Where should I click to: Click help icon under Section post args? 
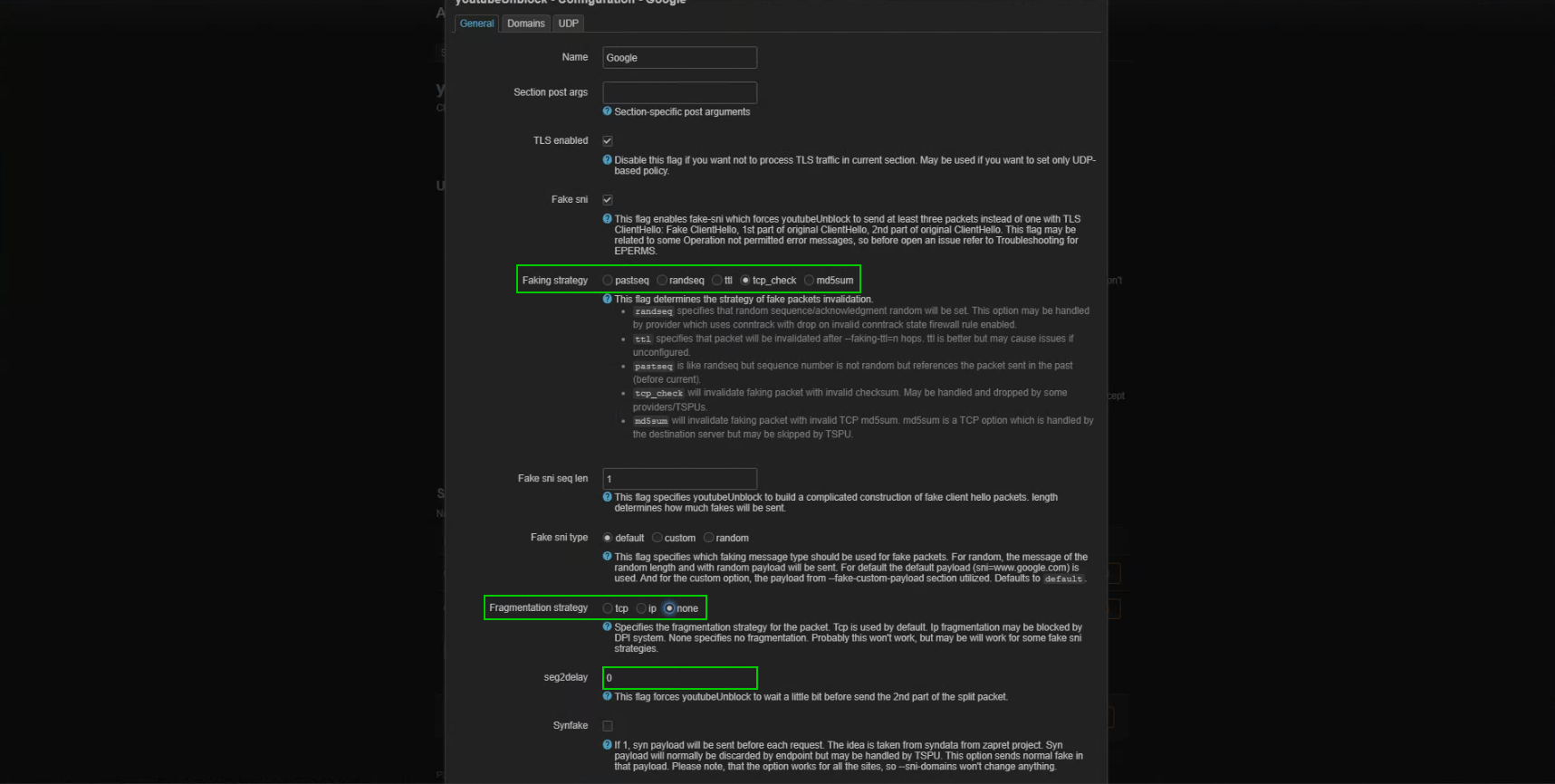608,111
